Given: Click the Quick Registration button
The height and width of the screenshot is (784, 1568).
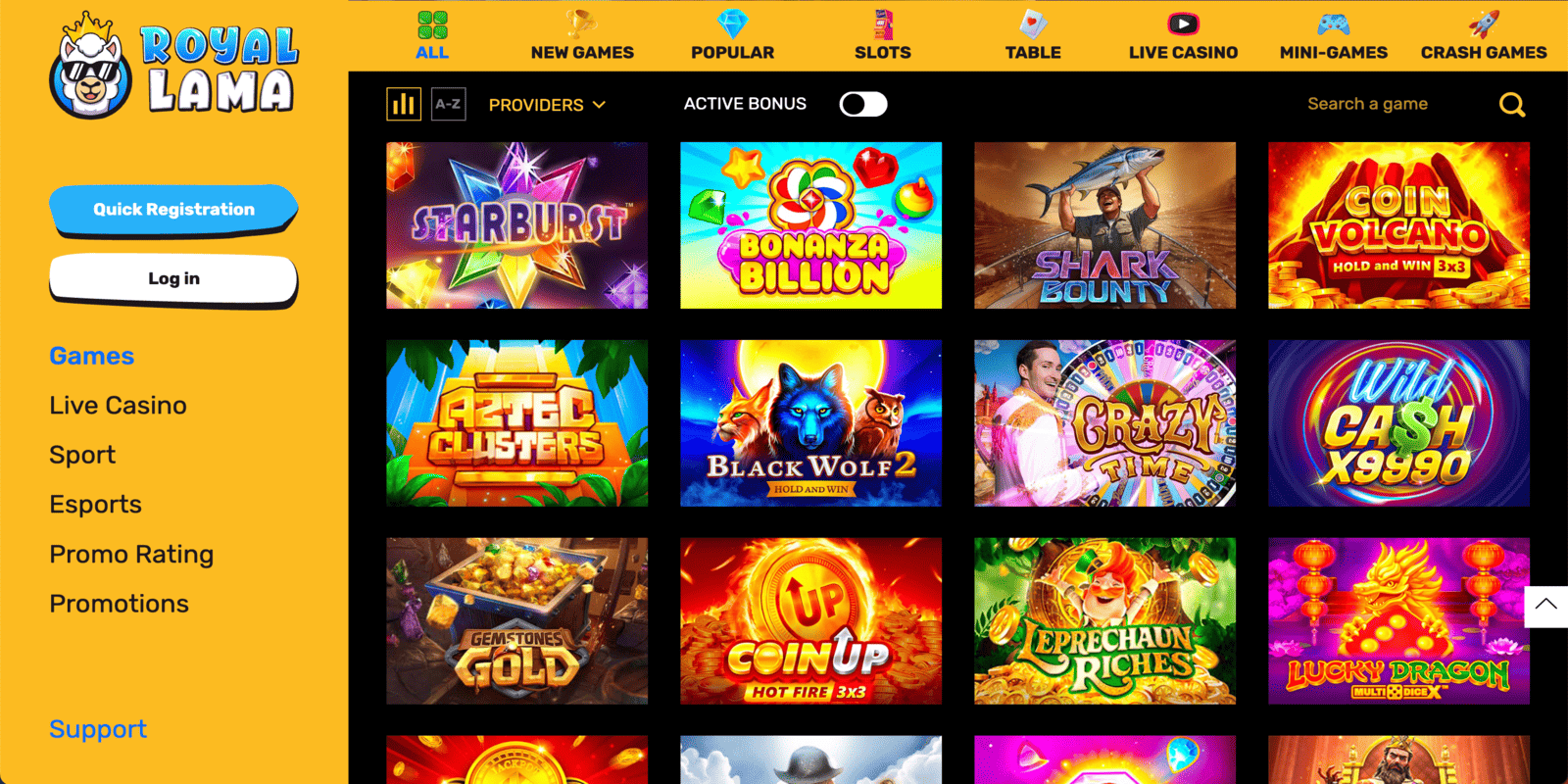Looking at the screenshot, I should pos(173,210).
